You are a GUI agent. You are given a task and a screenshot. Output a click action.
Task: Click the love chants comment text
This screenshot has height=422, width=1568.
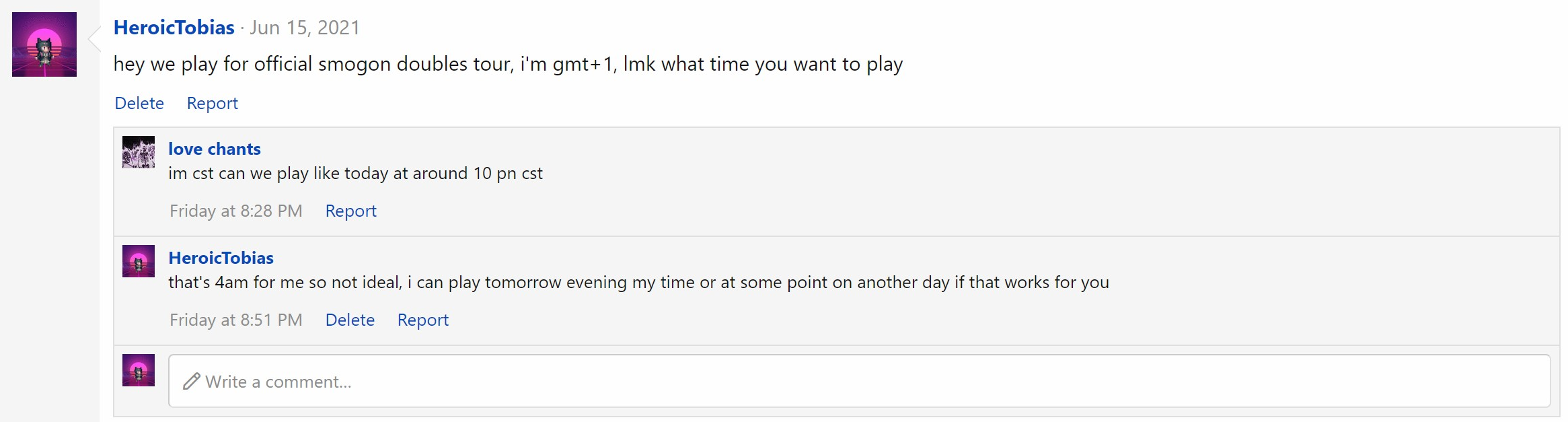tap(355, 174)
